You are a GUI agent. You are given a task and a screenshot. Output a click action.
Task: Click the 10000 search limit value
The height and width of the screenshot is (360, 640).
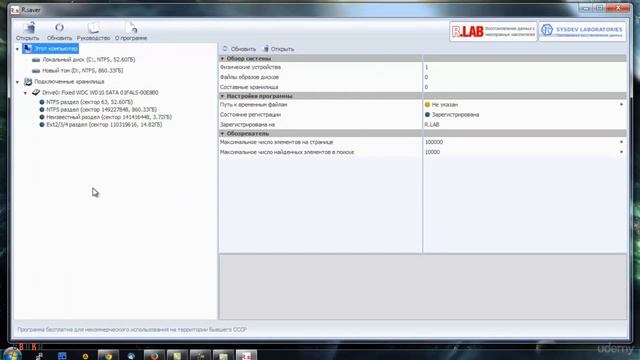pyautogui.click(x=524, y=152)
